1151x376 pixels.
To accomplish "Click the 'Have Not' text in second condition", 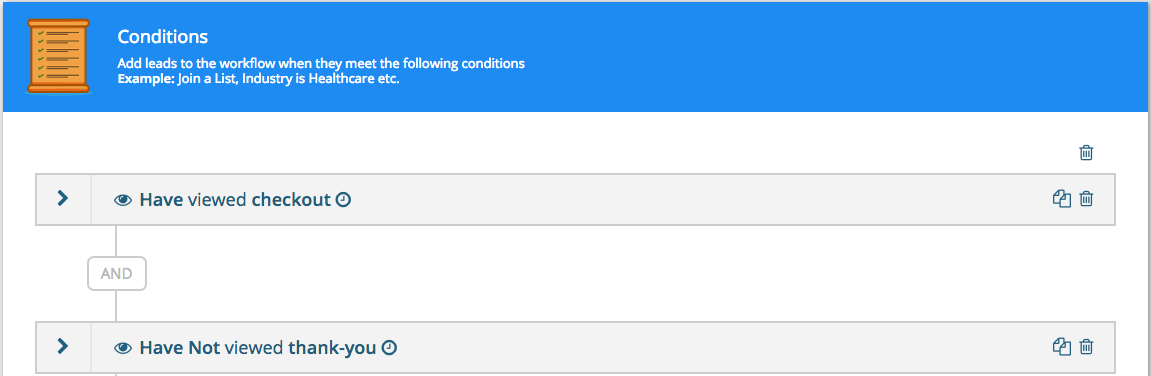I will coord(180,347).
